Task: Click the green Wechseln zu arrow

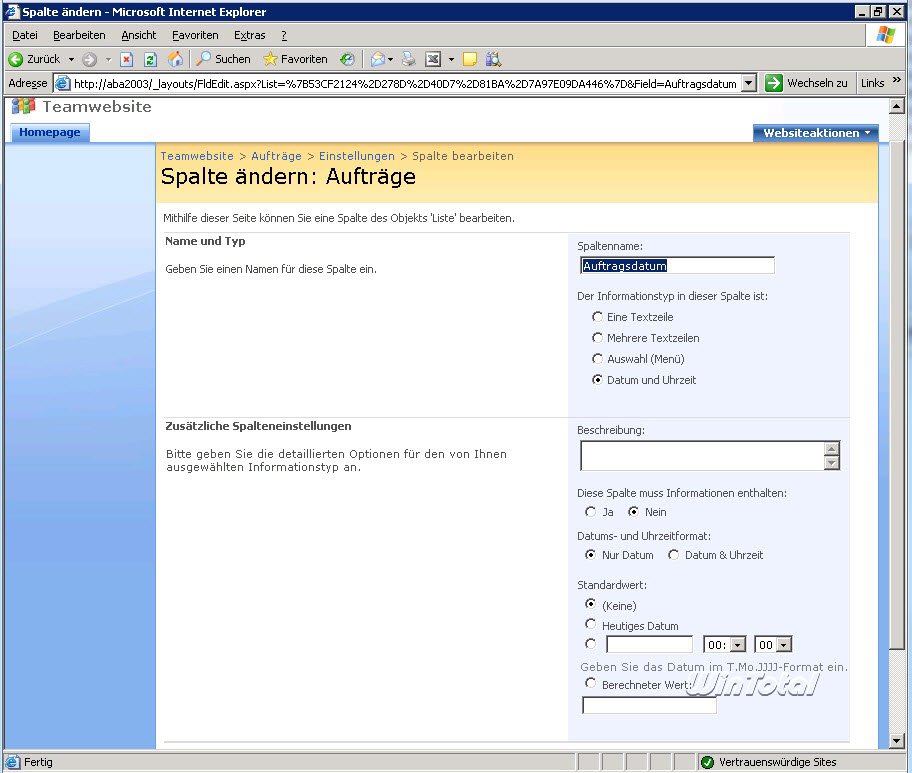Action: 774,83
